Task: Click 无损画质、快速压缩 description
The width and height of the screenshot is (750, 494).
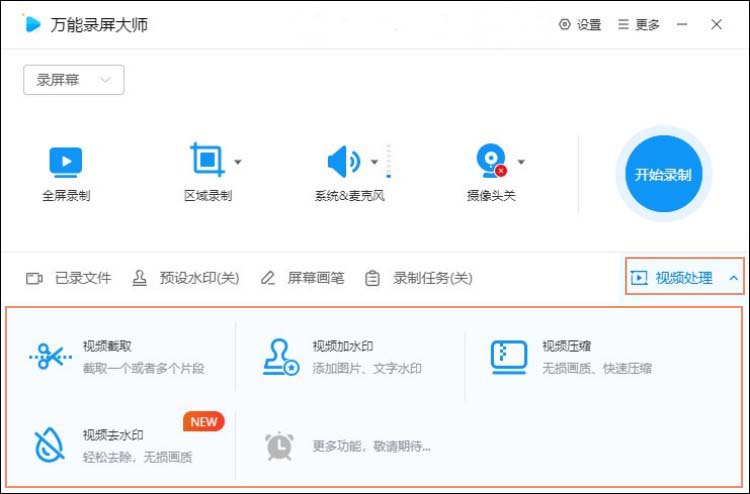Action: point(597,368)
